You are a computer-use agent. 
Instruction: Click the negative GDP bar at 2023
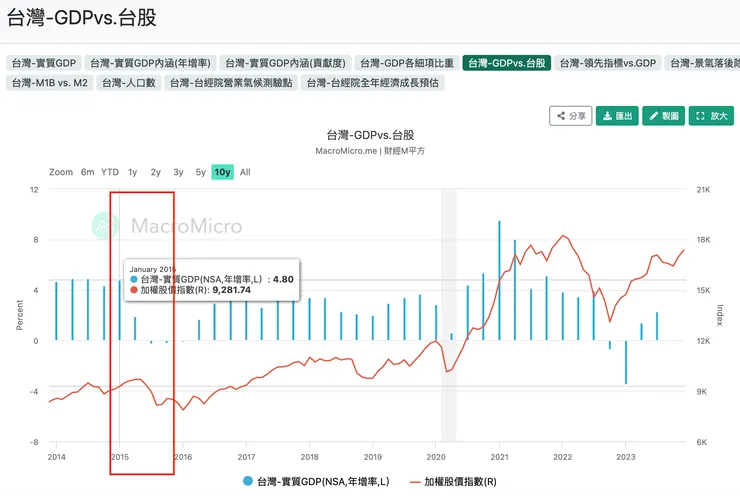pos(626,362)
